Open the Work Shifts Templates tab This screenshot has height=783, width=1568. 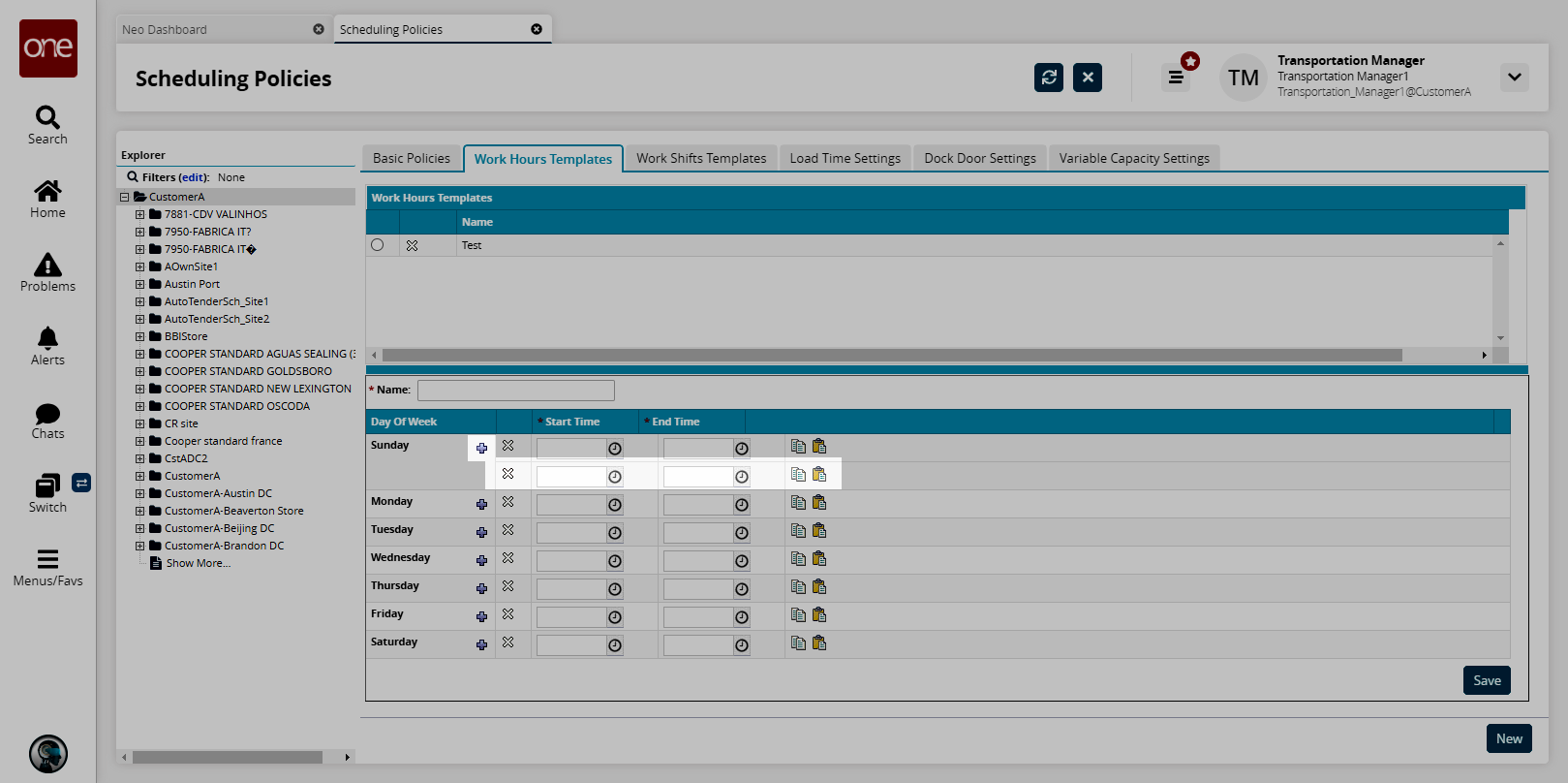700,158
